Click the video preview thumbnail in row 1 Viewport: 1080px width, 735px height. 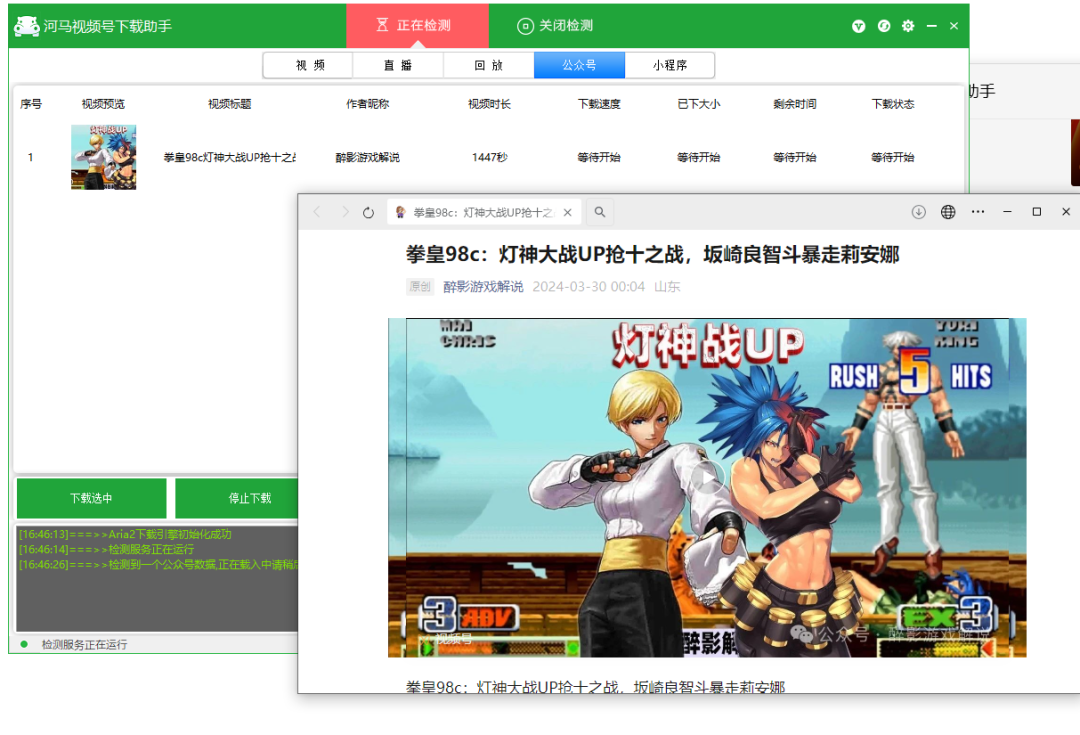coord(103,157)
